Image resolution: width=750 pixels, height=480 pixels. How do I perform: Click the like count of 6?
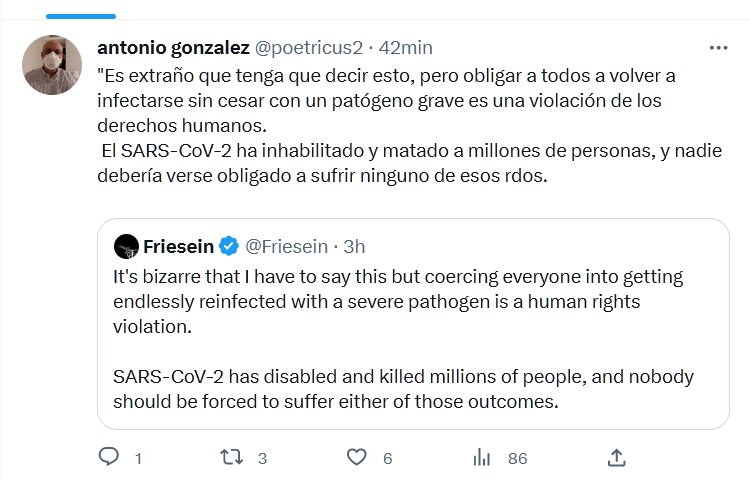pyautogui.click(x=387, y=458)
